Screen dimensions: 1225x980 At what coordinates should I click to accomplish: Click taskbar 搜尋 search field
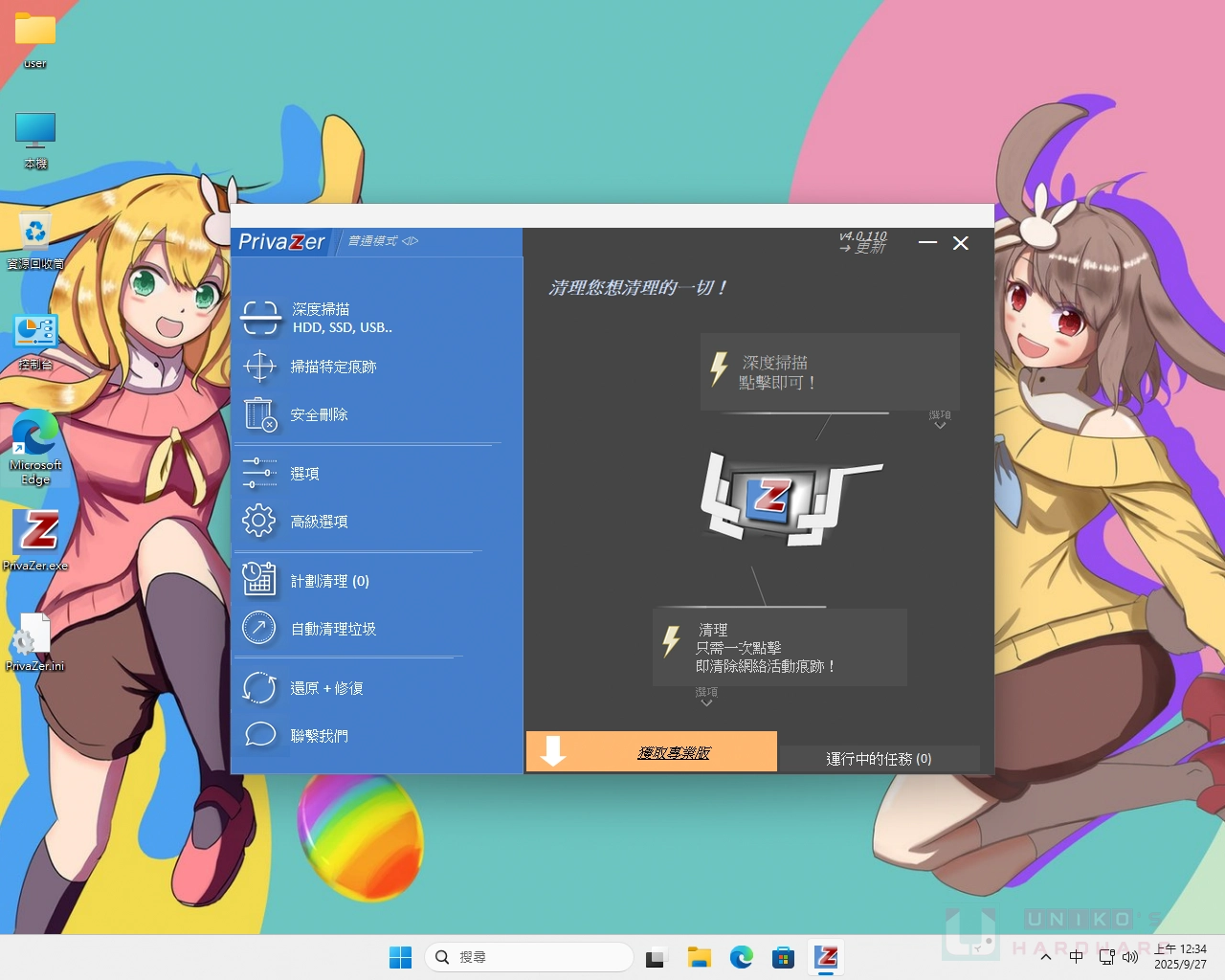tap(528, 957)
